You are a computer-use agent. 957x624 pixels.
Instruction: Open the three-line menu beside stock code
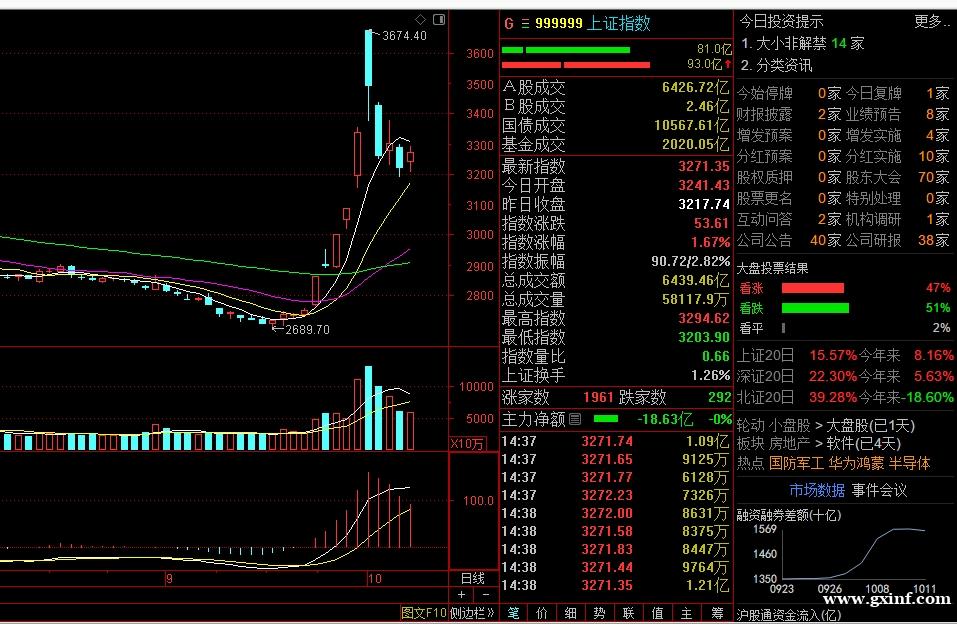click(x=524, y=23)
